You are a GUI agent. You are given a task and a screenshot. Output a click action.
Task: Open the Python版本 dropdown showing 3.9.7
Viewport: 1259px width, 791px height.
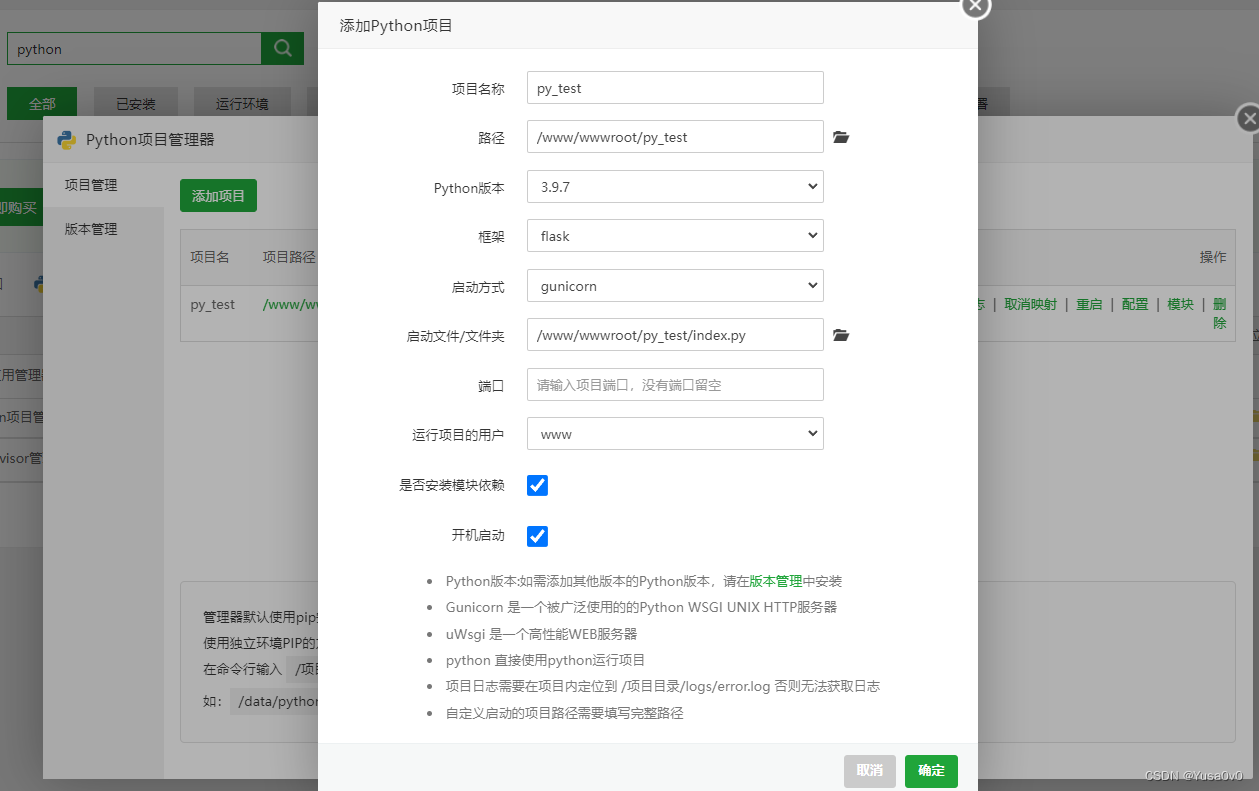pyautogui.click(x=675, y=186)
